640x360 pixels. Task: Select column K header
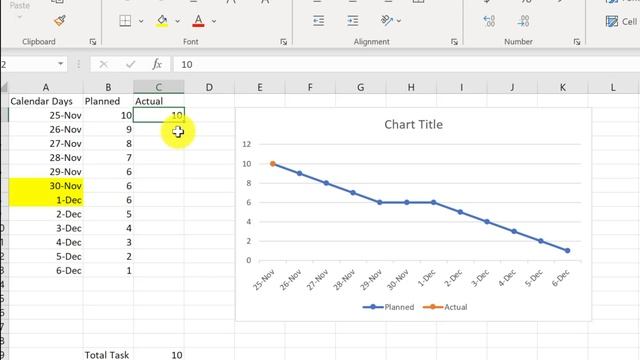point(563,87)
